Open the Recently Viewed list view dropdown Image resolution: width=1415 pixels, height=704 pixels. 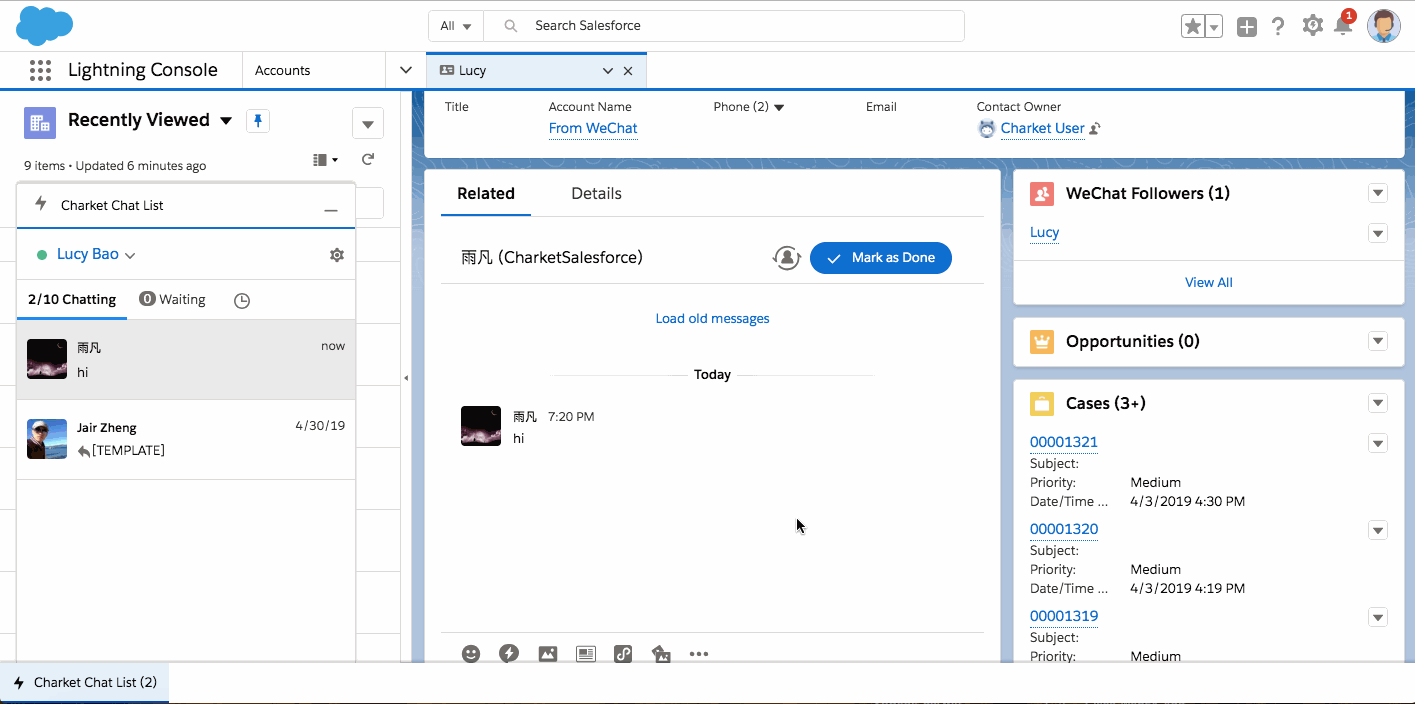pos(226,121)
